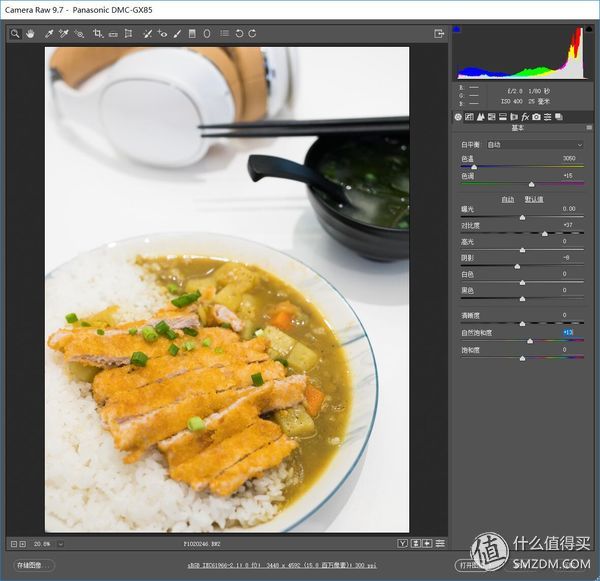Click the Save Image button
Viewport: 600px width, 581px height.
34,565
